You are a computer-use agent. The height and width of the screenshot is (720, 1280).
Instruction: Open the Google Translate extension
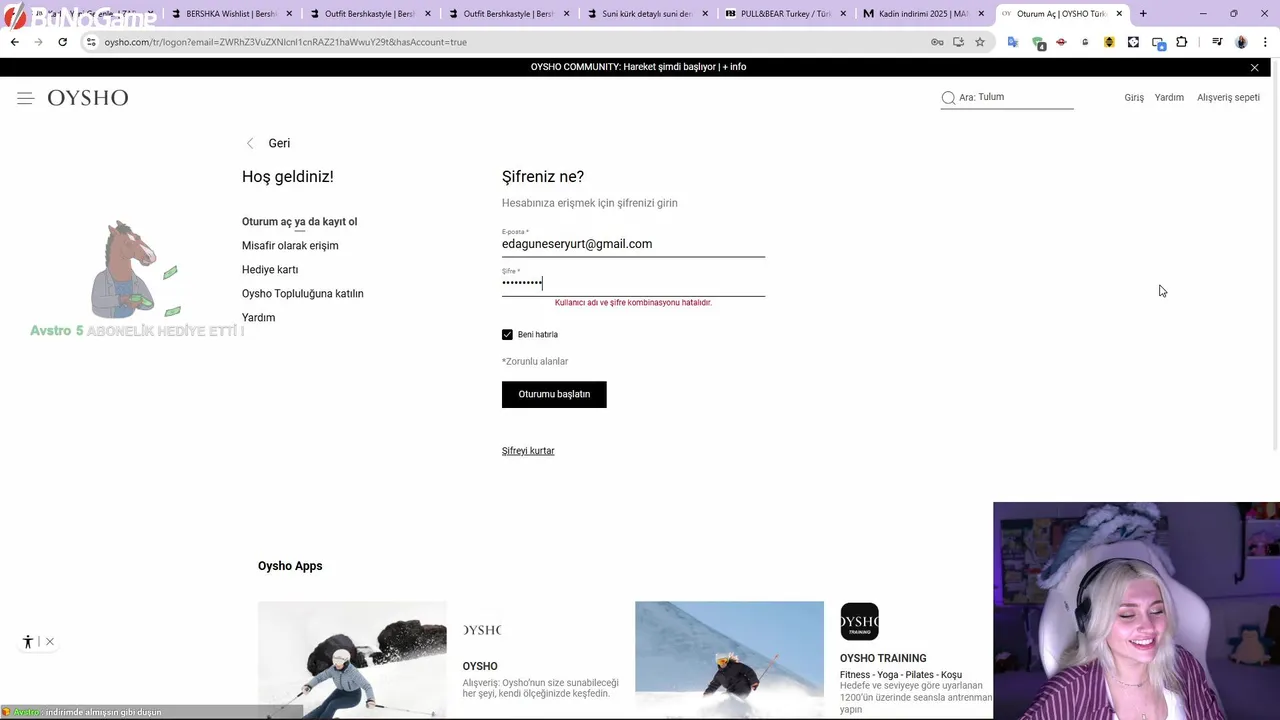point(1013,42)
